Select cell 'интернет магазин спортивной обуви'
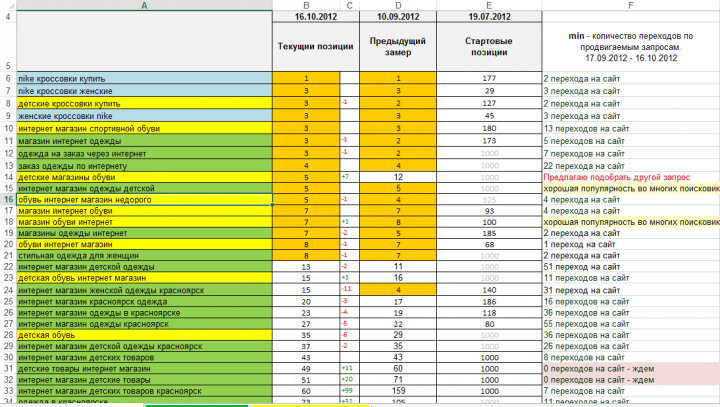 [144, 128]
